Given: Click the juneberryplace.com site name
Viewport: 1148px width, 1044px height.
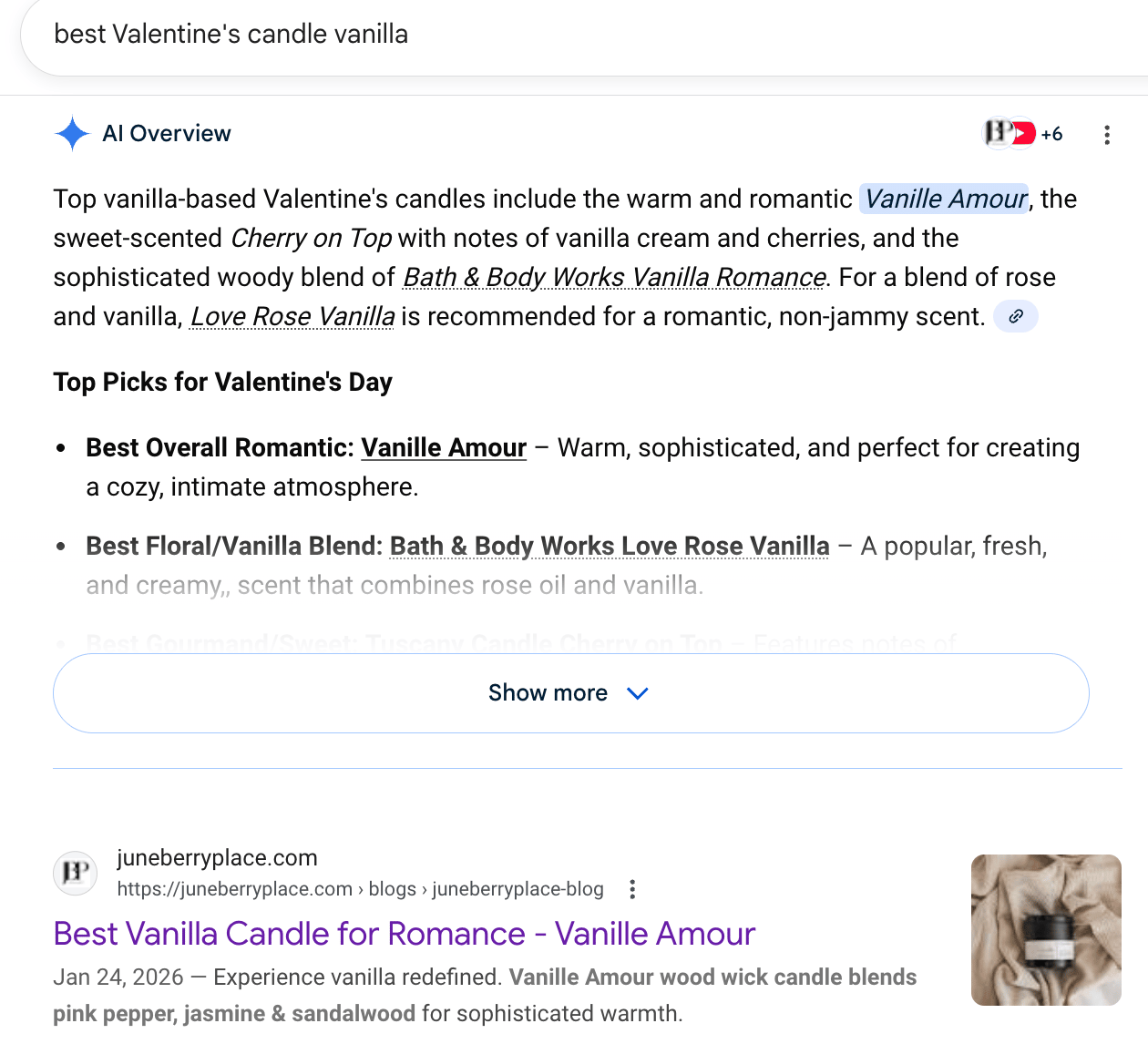Looking at the screenshot, I should coord(217,857).
